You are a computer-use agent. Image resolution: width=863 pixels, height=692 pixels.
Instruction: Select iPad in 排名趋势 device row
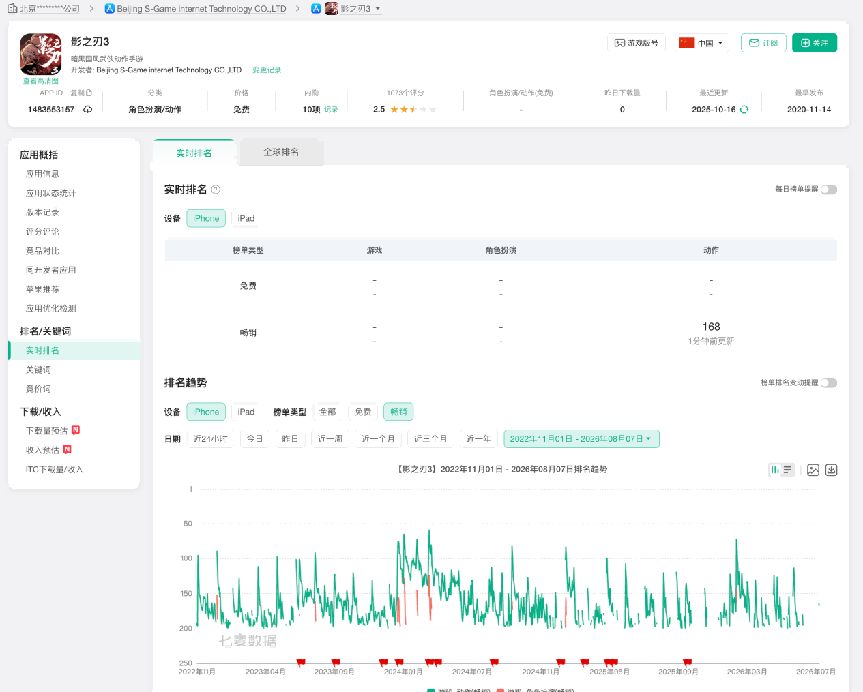(245, 412)
